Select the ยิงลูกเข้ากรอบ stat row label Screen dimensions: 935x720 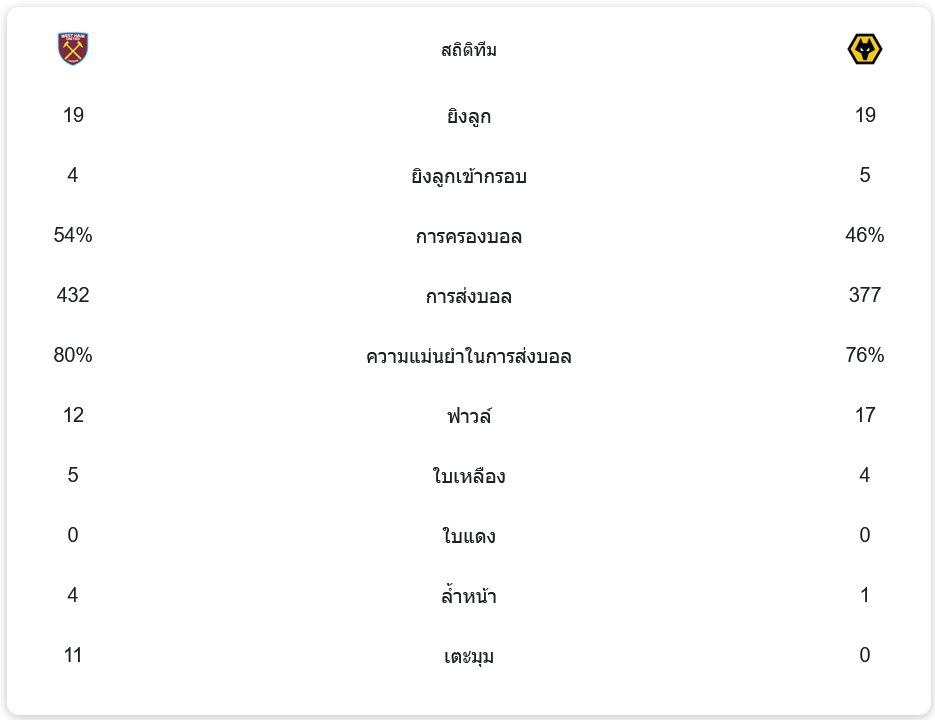[x=468, y=177]
